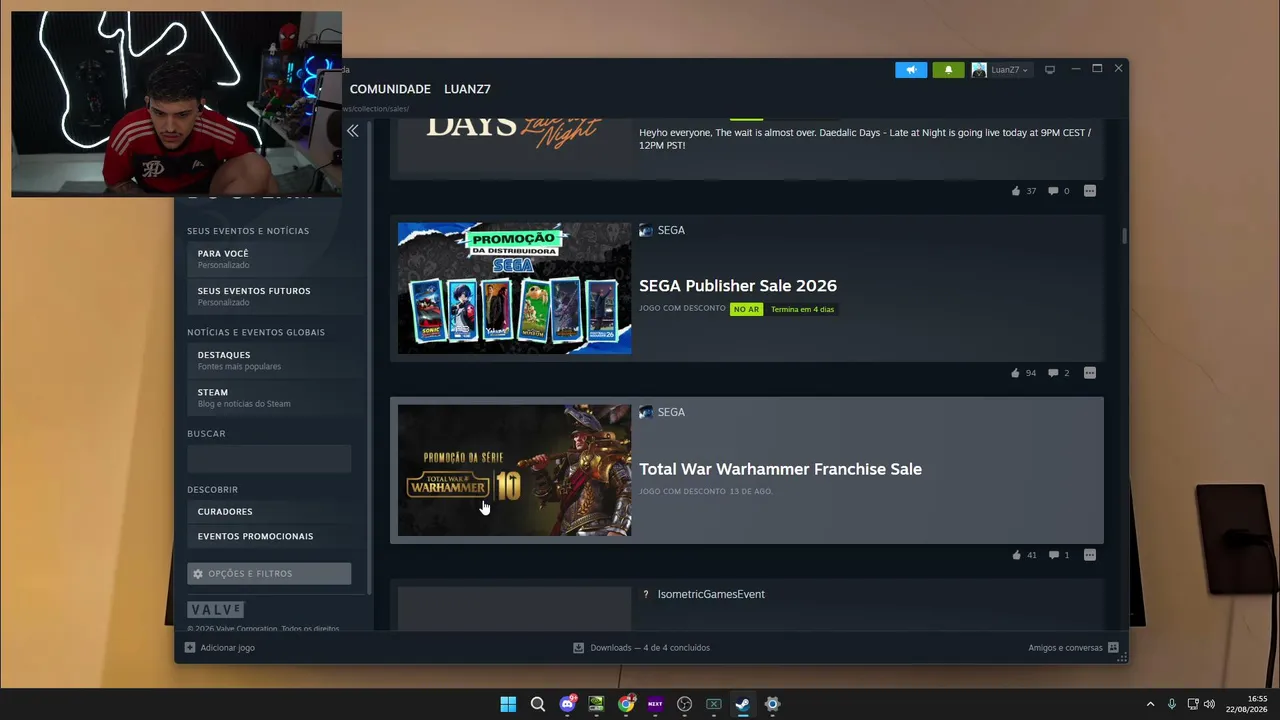Screen dimensions: 1280x720
Task: Click the SEGA publisher name above Total War sale
Action: (671, 412)
